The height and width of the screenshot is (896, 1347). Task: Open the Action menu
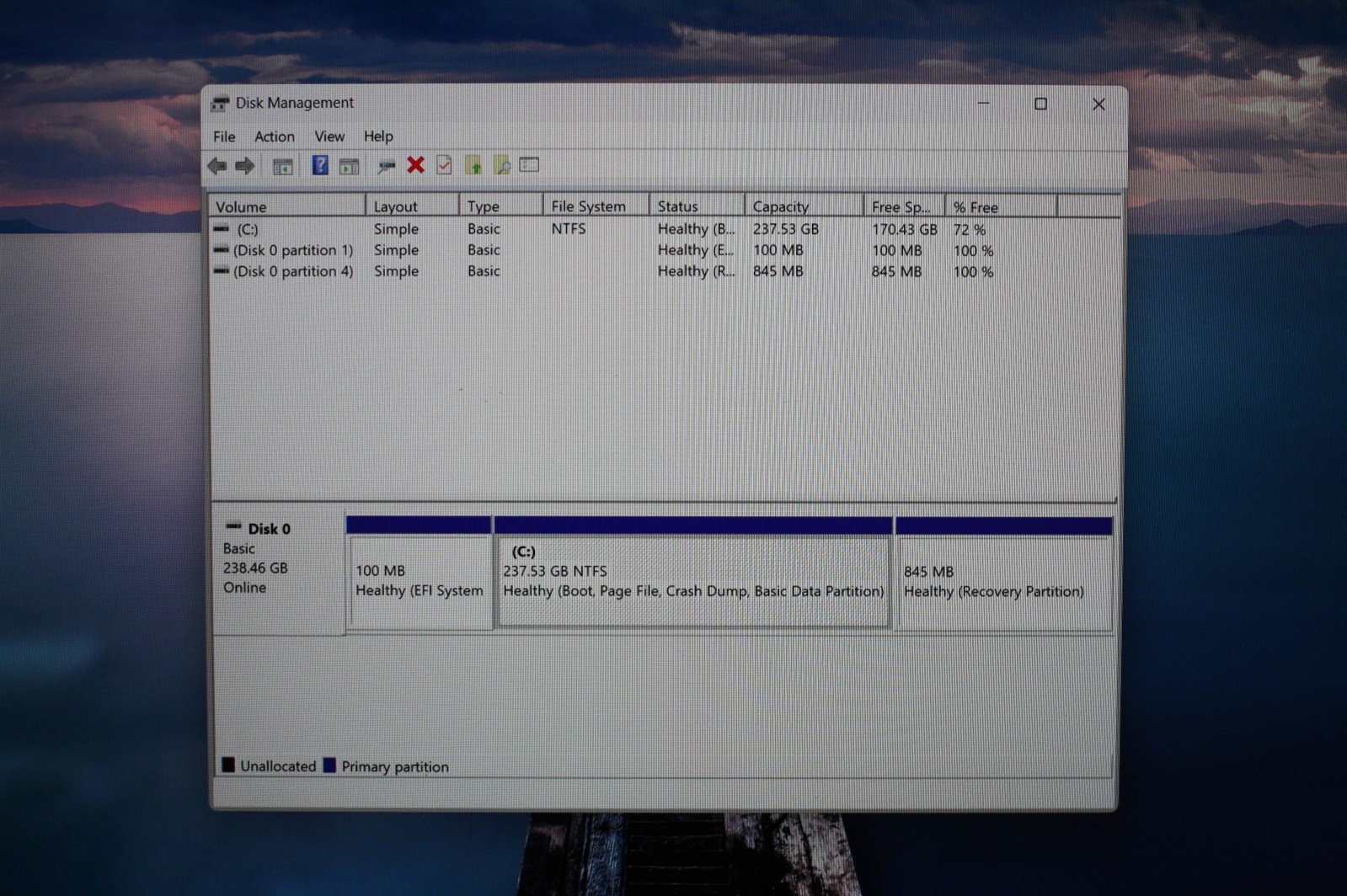(x=275, y=136)
